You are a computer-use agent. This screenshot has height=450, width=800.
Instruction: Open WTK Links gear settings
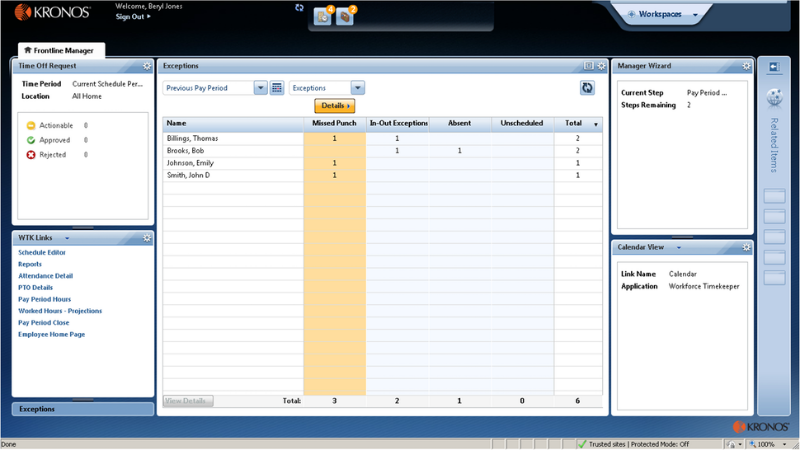pyautogui.click(x=147, y=238)
